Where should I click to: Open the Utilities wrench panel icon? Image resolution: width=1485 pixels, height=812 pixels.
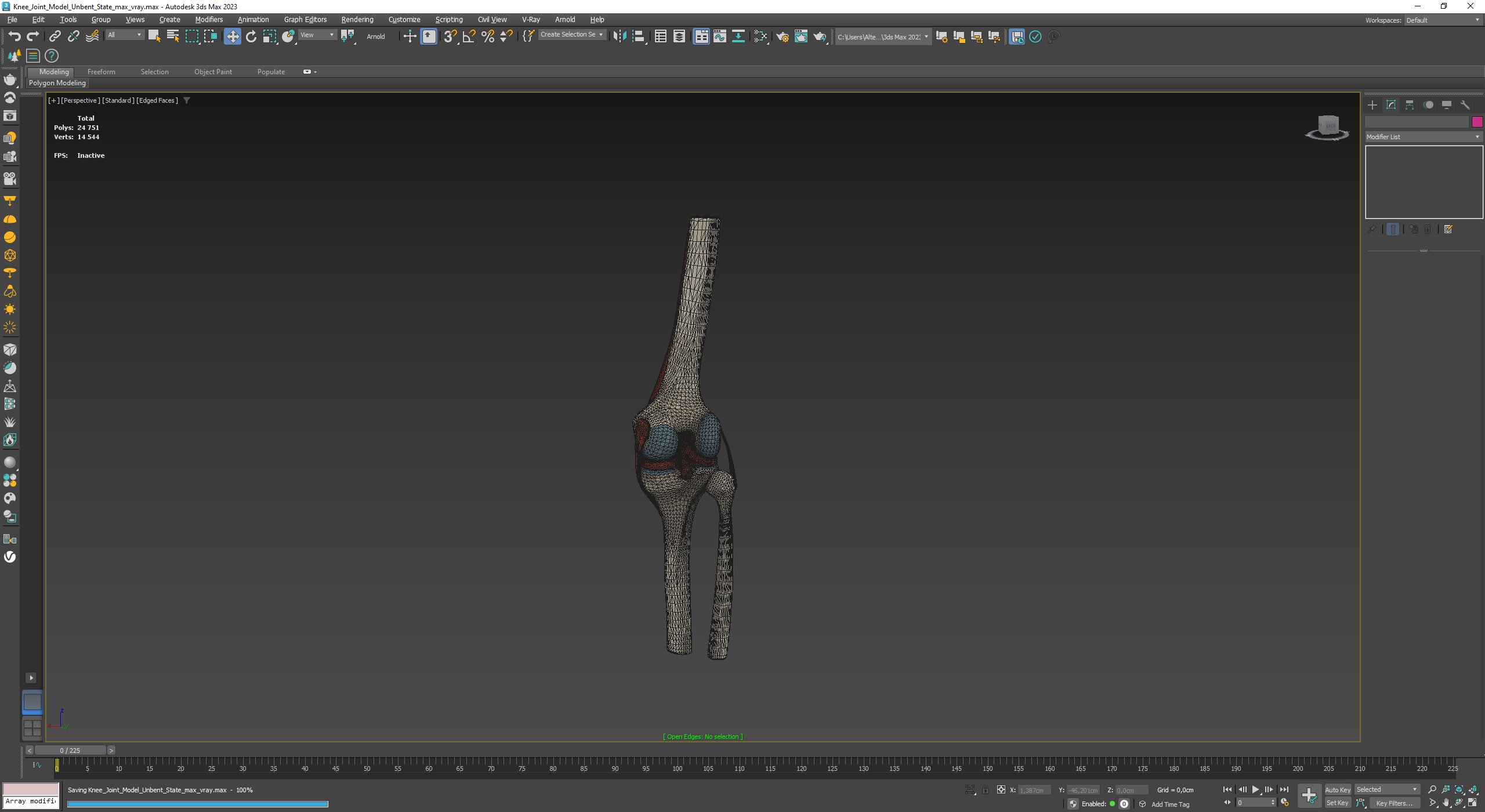pos(1465,105)
